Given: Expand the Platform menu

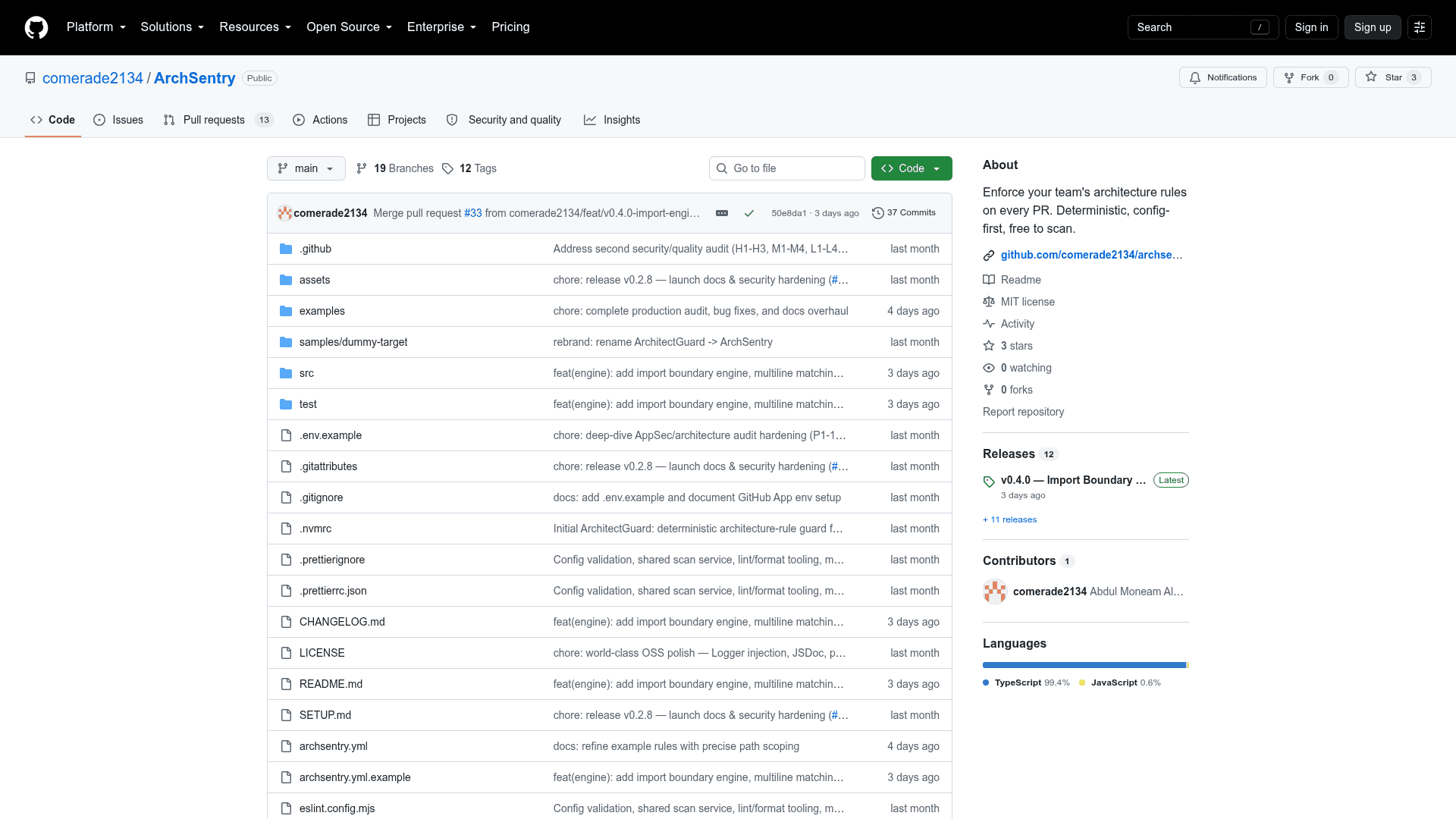Looking at the screenshot, I should click(96, 27).
